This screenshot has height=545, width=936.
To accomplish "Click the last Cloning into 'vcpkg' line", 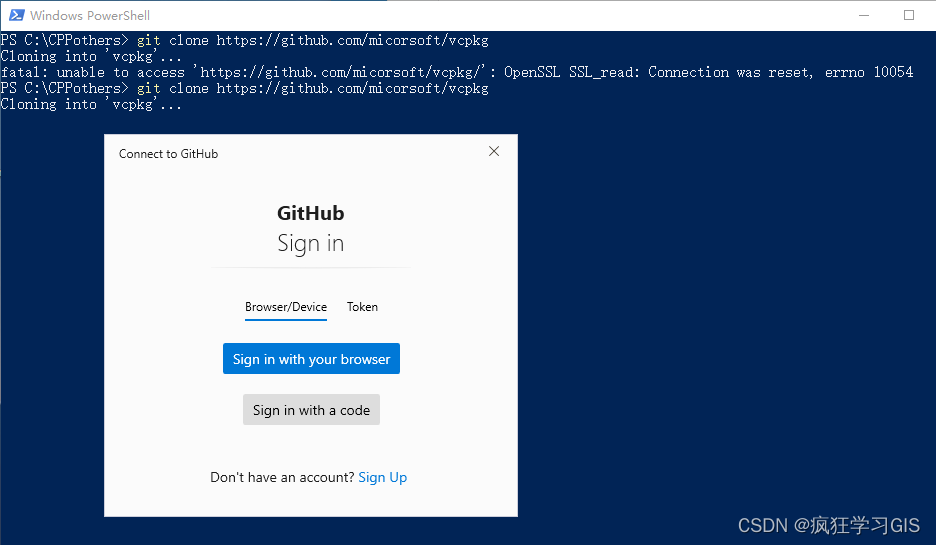I will (x=91, y=104).
